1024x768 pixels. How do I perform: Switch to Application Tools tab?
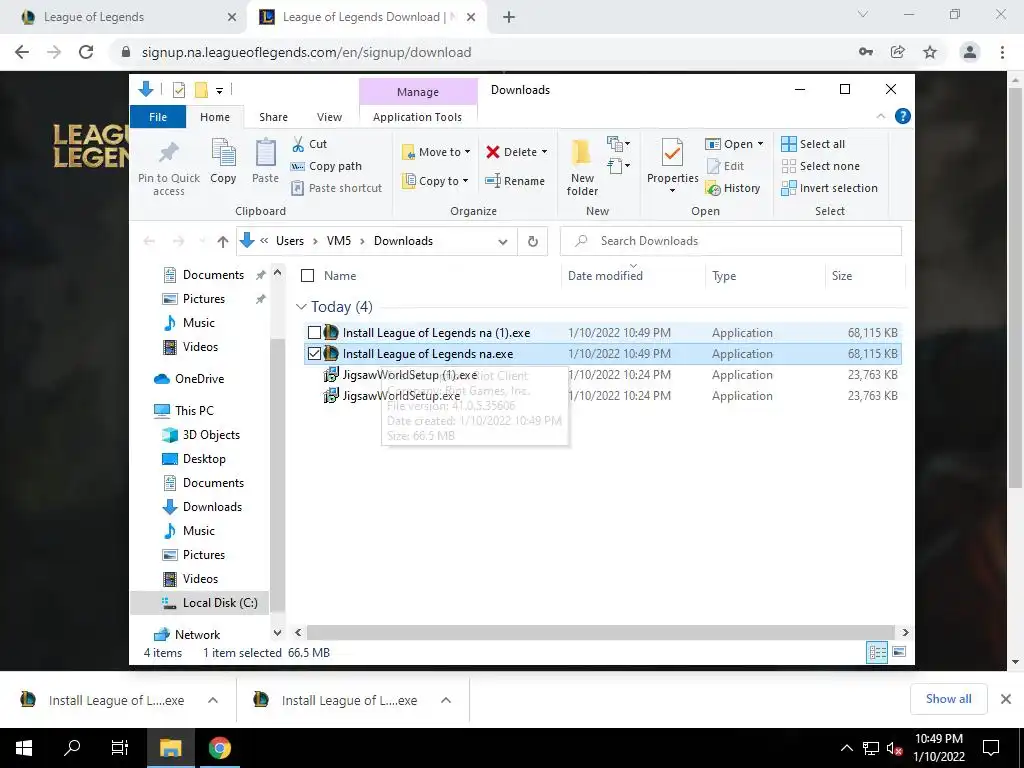click(417, 117)
